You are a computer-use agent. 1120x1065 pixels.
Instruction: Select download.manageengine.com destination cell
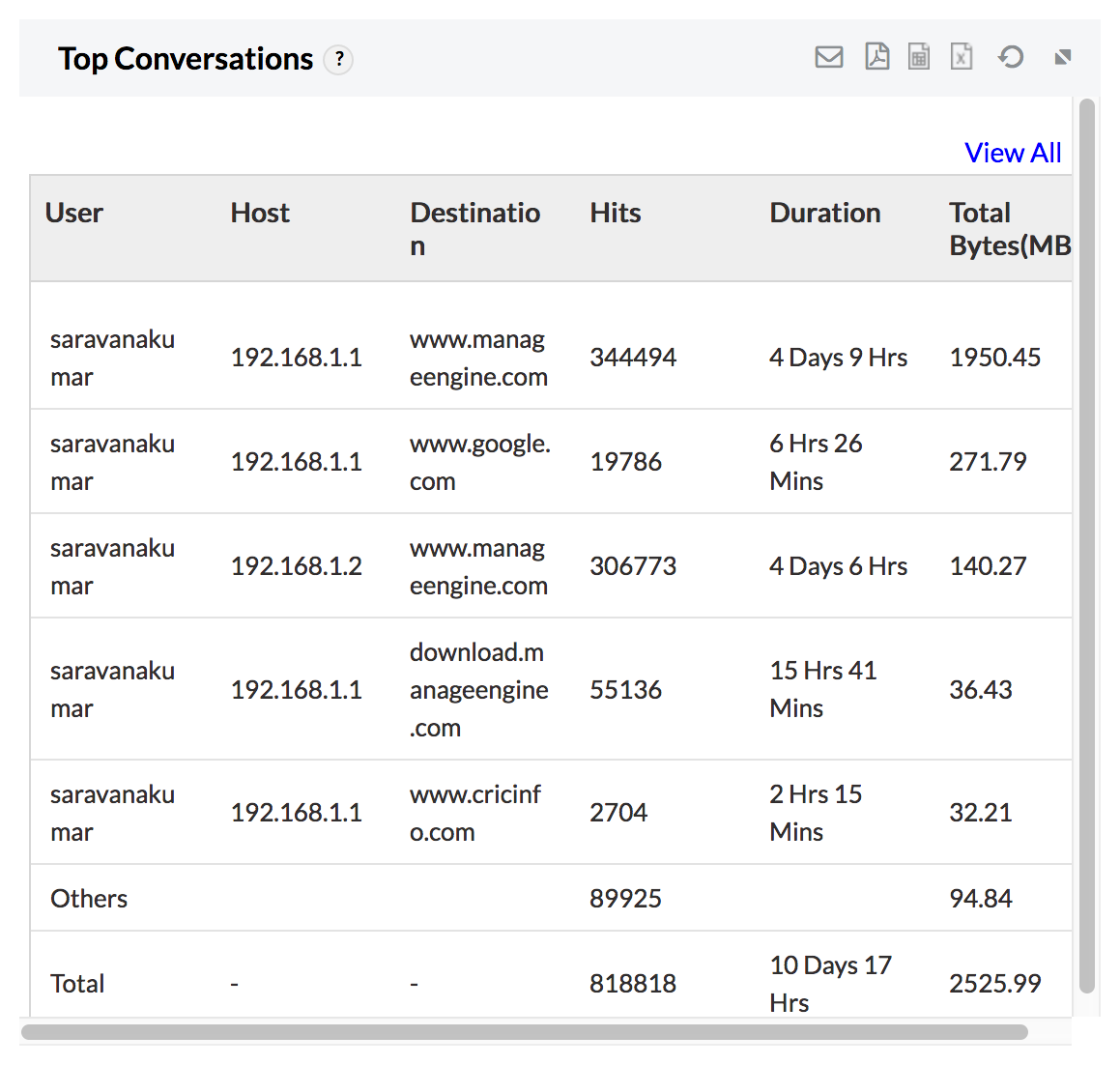click(x=478, y=690)
